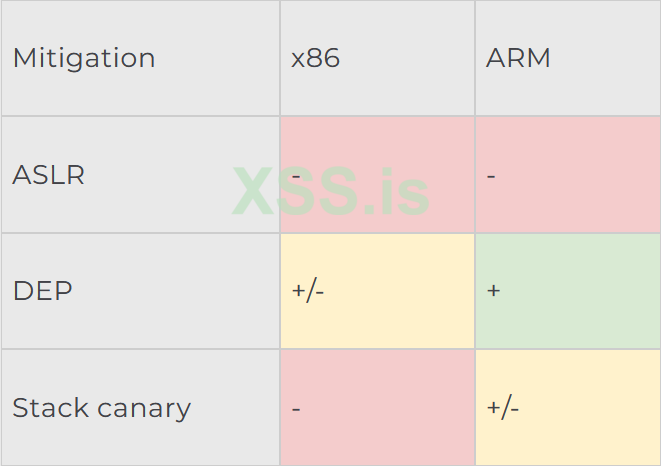This screenshot has width=661, height=466.
Task: Click the ASLR row label
Action: pyautogui.click(x=48, y=175)
